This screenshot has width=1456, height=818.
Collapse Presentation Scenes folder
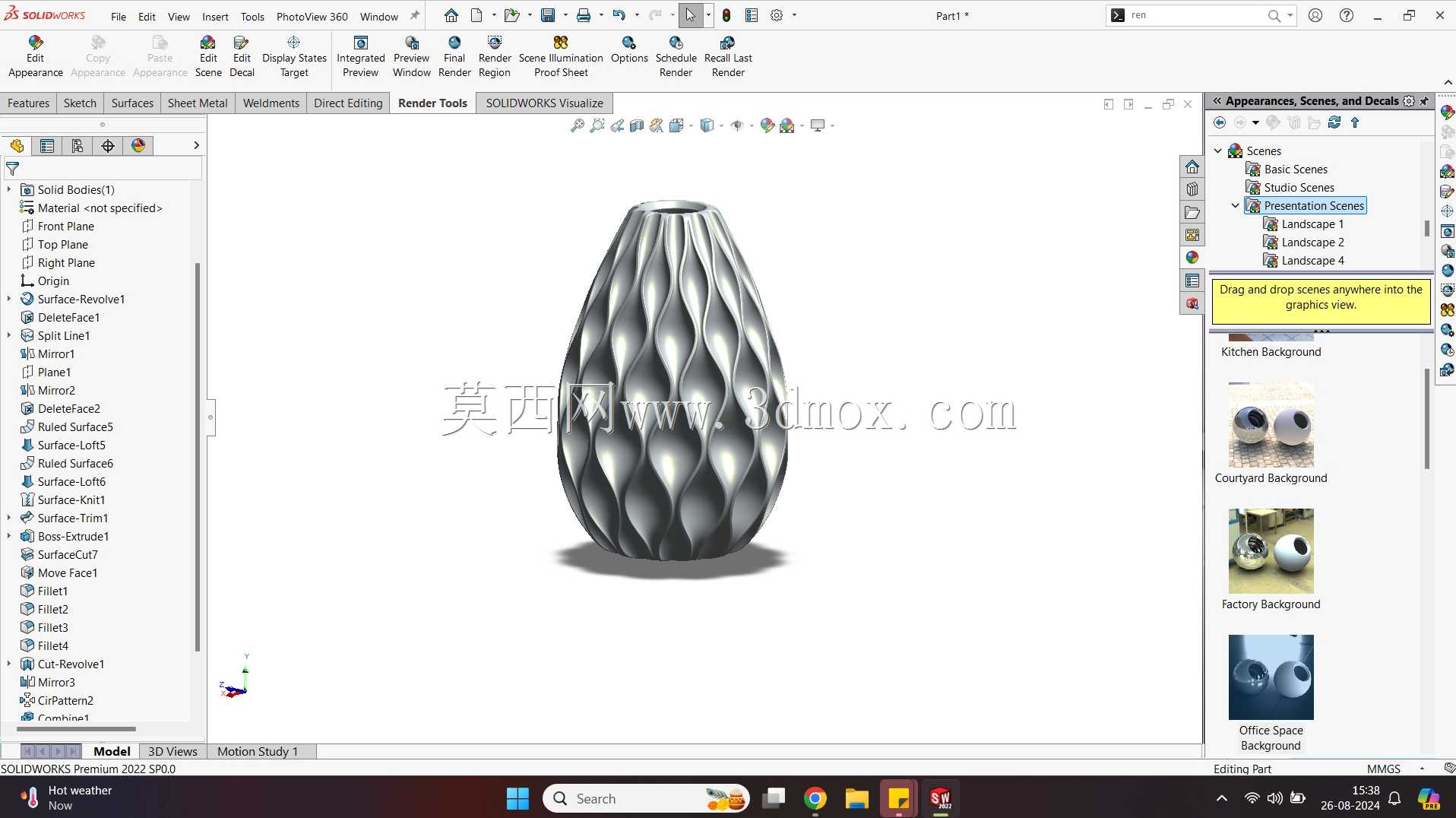[x=1236, y=205]
